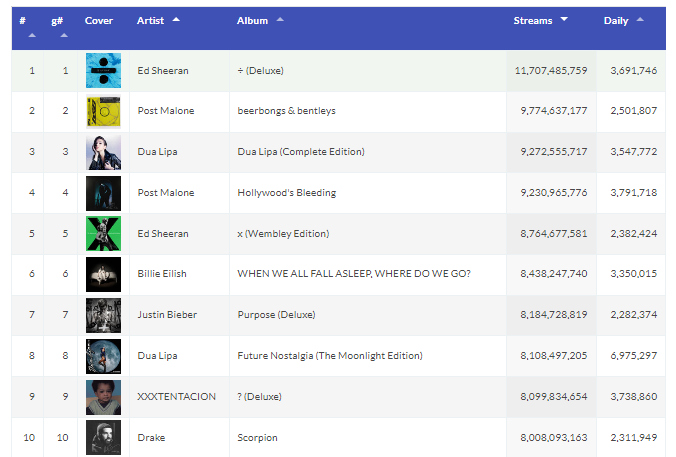Viewport: 676px width, 457px height.
Task: Click the Album column header label
Action: (x=252, y=21)
